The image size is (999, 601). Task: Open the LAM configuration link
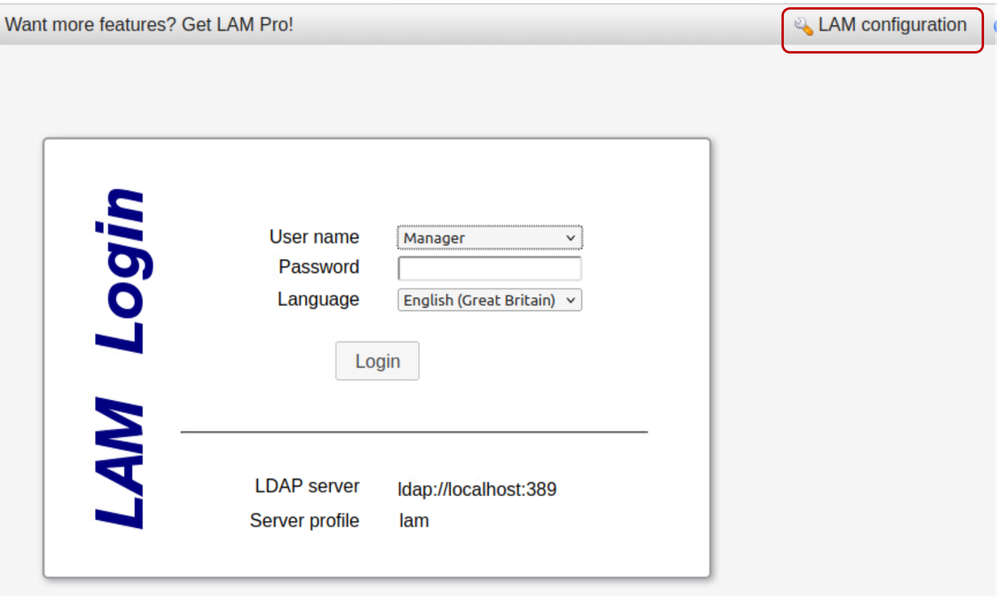pos(892,25)
